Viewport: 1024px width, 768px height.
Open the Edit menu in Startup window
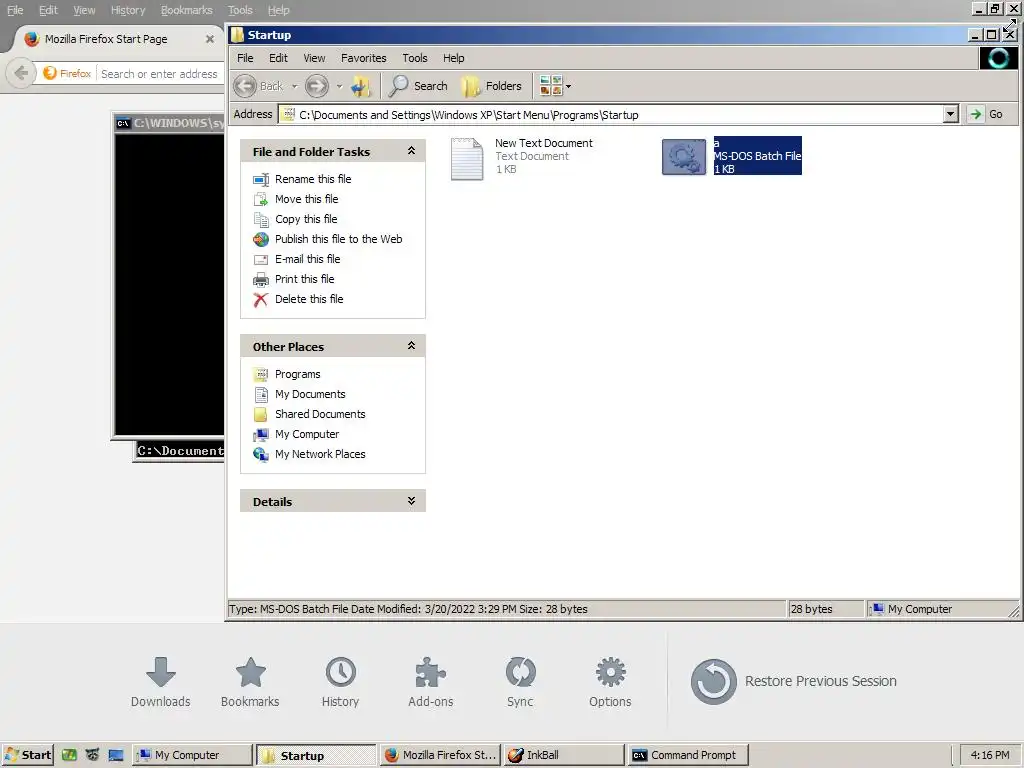pyautogui.click(x=278, y=58)
